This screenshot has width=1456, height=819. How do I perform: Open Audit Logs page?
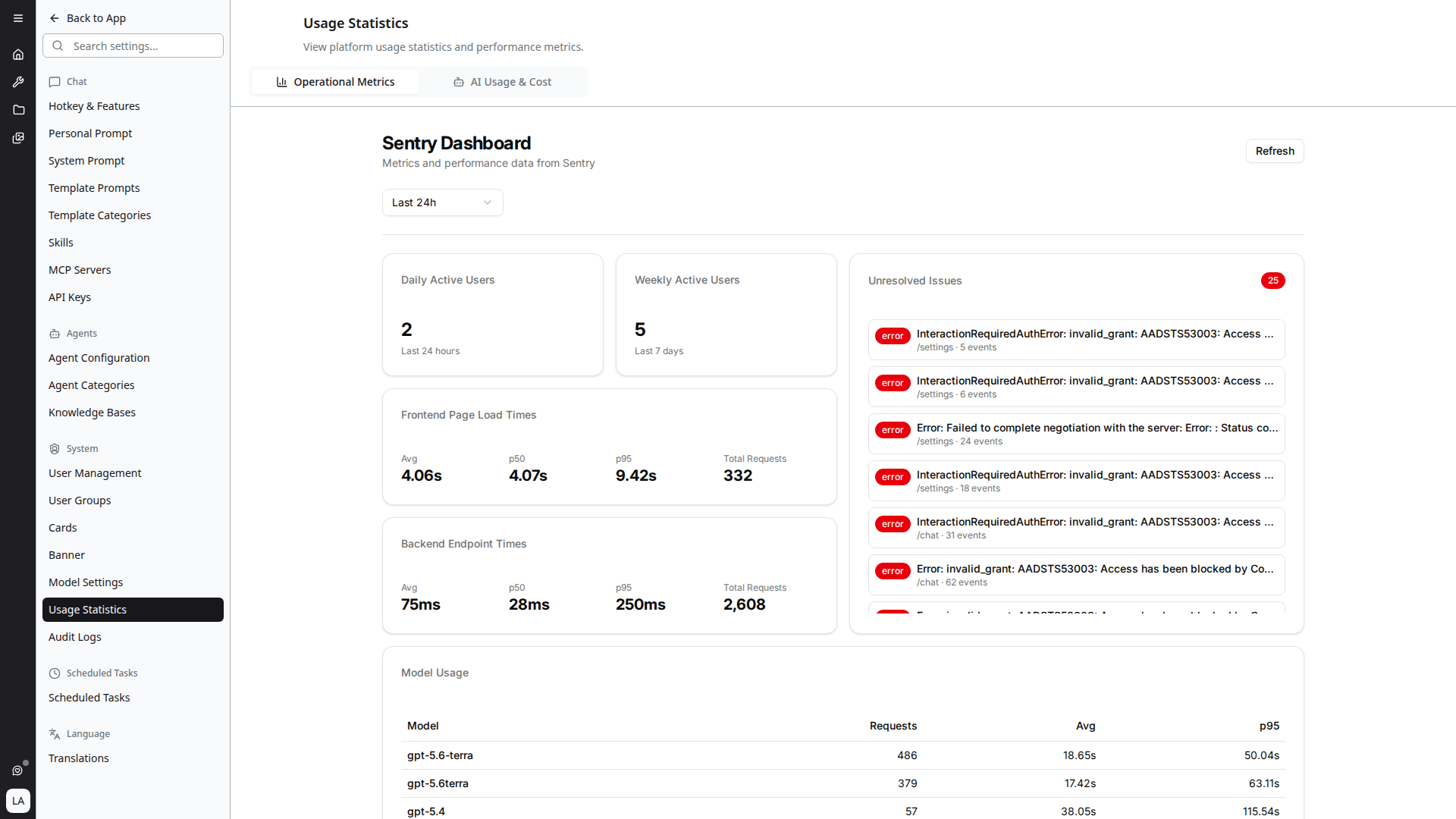[133, 637]
